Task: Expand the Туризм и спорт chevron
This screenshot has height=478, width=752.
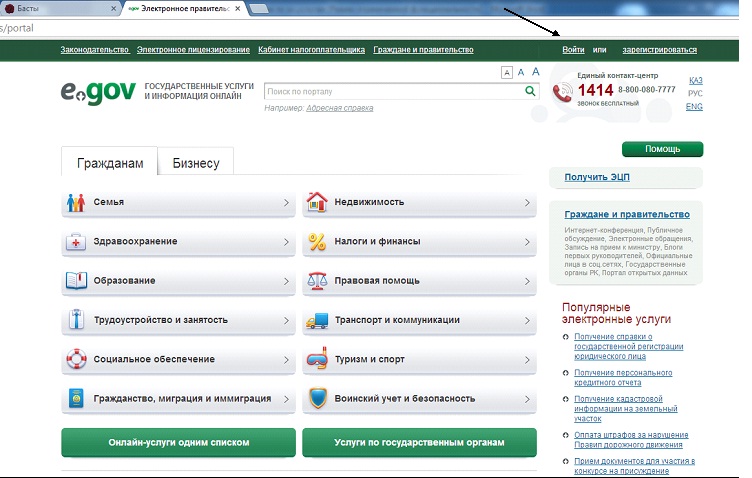Action: [x=527, y=359]
